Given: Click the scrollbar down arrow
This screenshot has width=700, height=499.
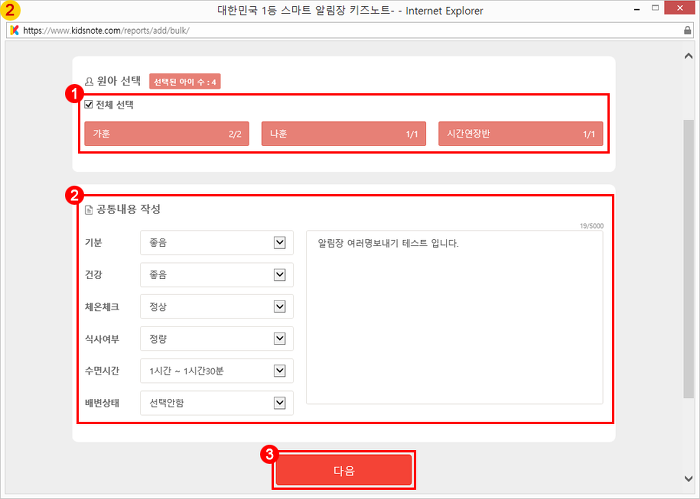Looking at the screenshot, I should (688, 478).
